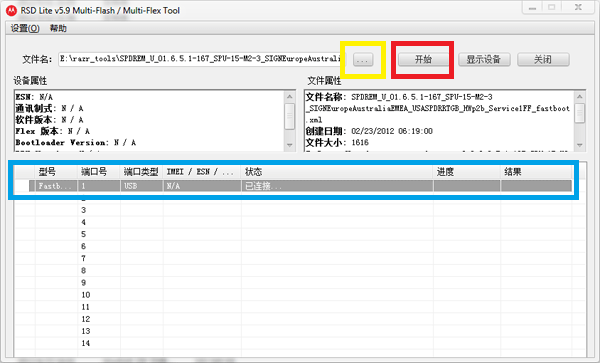
Task: Click the 型号 column header
Action: tap(57, 172)
